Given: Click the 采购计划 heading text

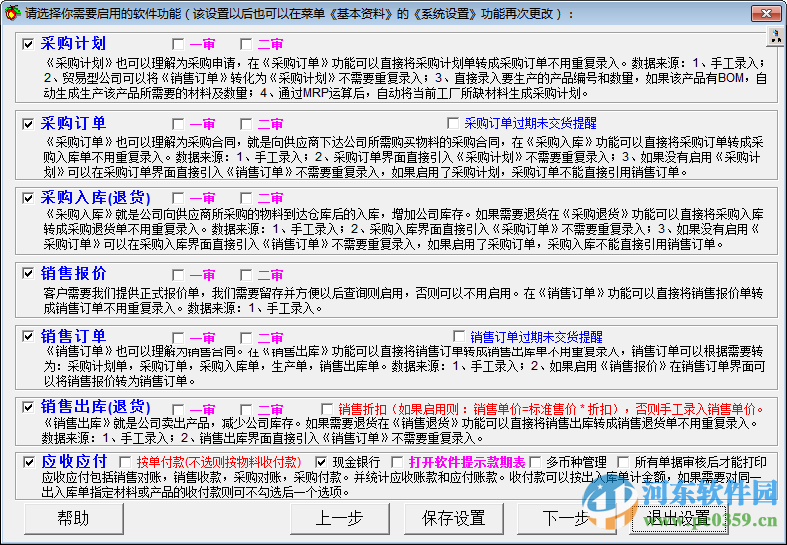Looking at the screenshot, I should (73, 44).
